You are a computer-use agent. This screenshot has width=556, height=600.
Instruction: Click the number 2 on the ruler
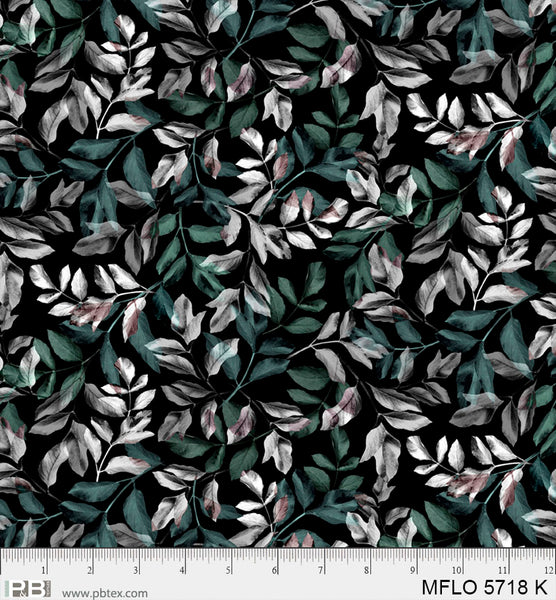pos(90,571)
